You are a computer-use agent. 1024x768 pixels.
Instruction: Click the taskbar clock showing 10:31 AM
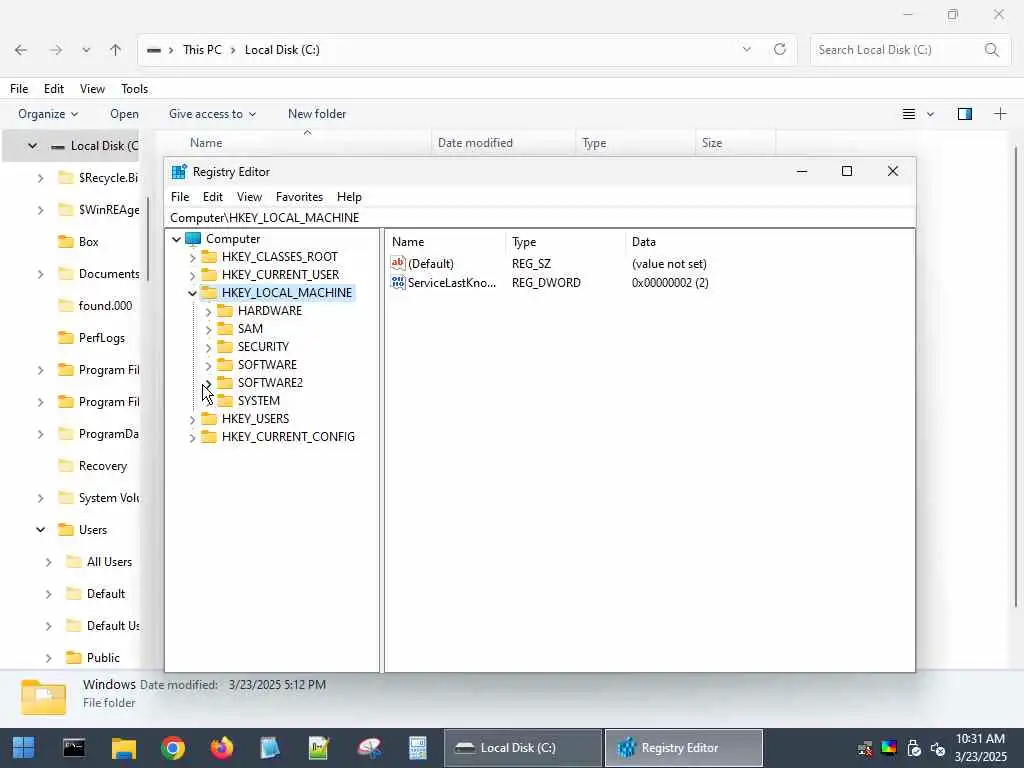point(980,739)
